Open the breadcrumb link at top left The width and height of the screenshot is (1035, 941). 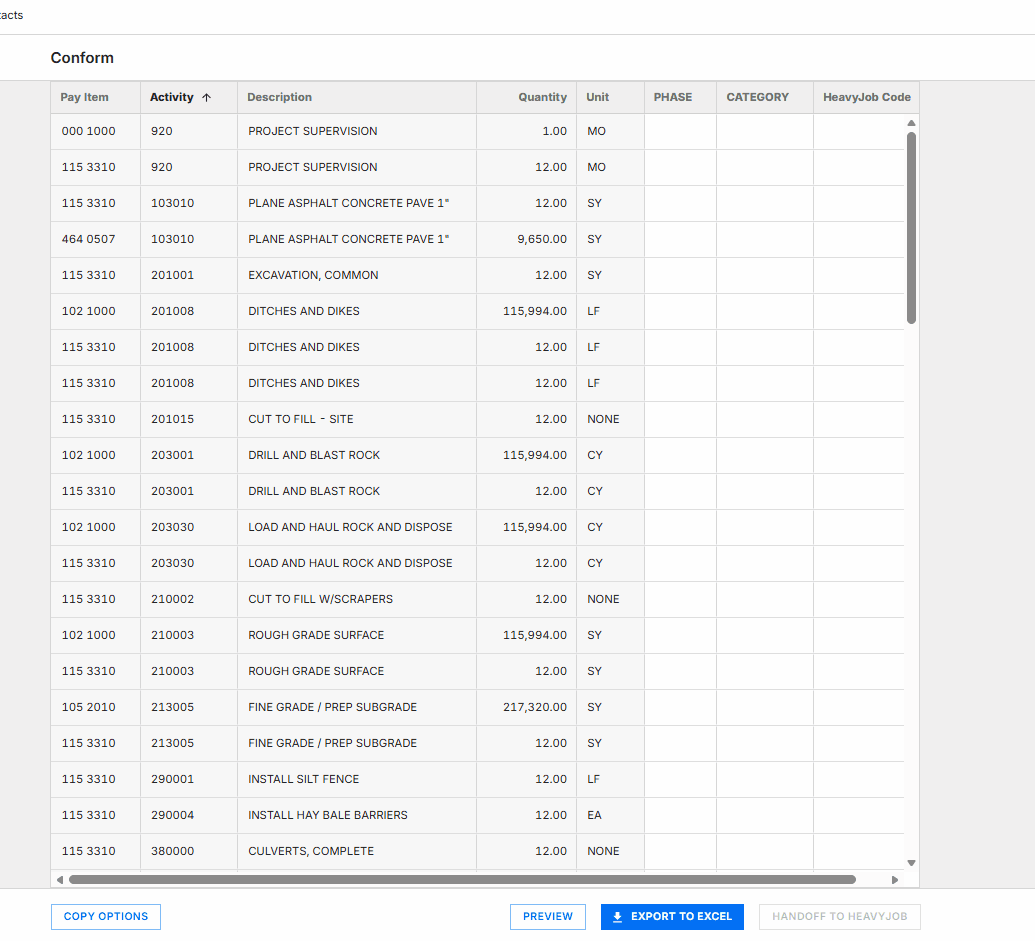(11, 15)
